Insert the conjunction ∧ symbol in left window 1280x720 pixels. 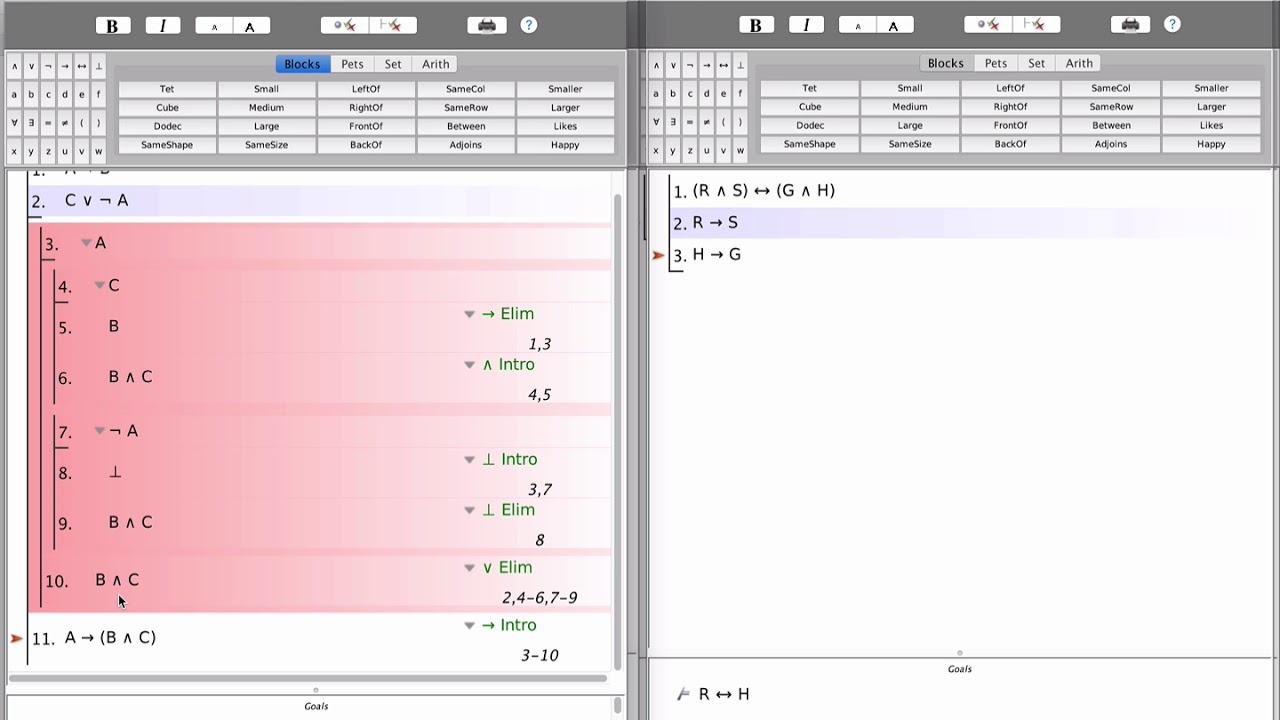(x=14, y=66)
